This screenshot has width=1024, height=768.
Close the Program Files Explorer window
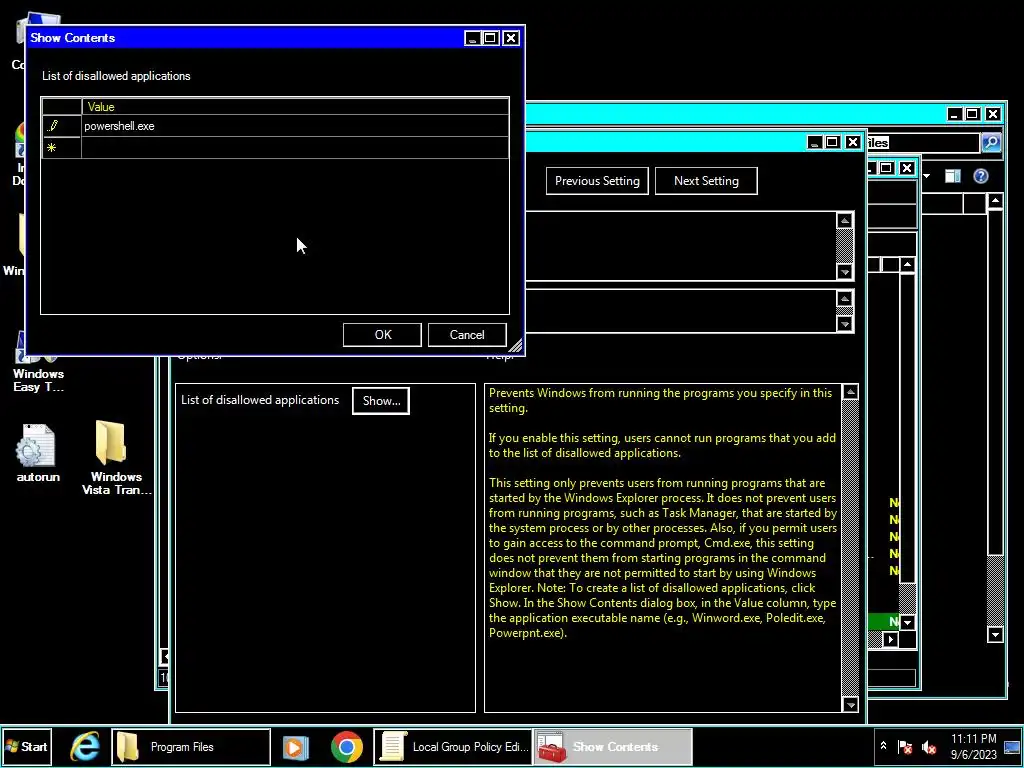(x=993, y=114)
